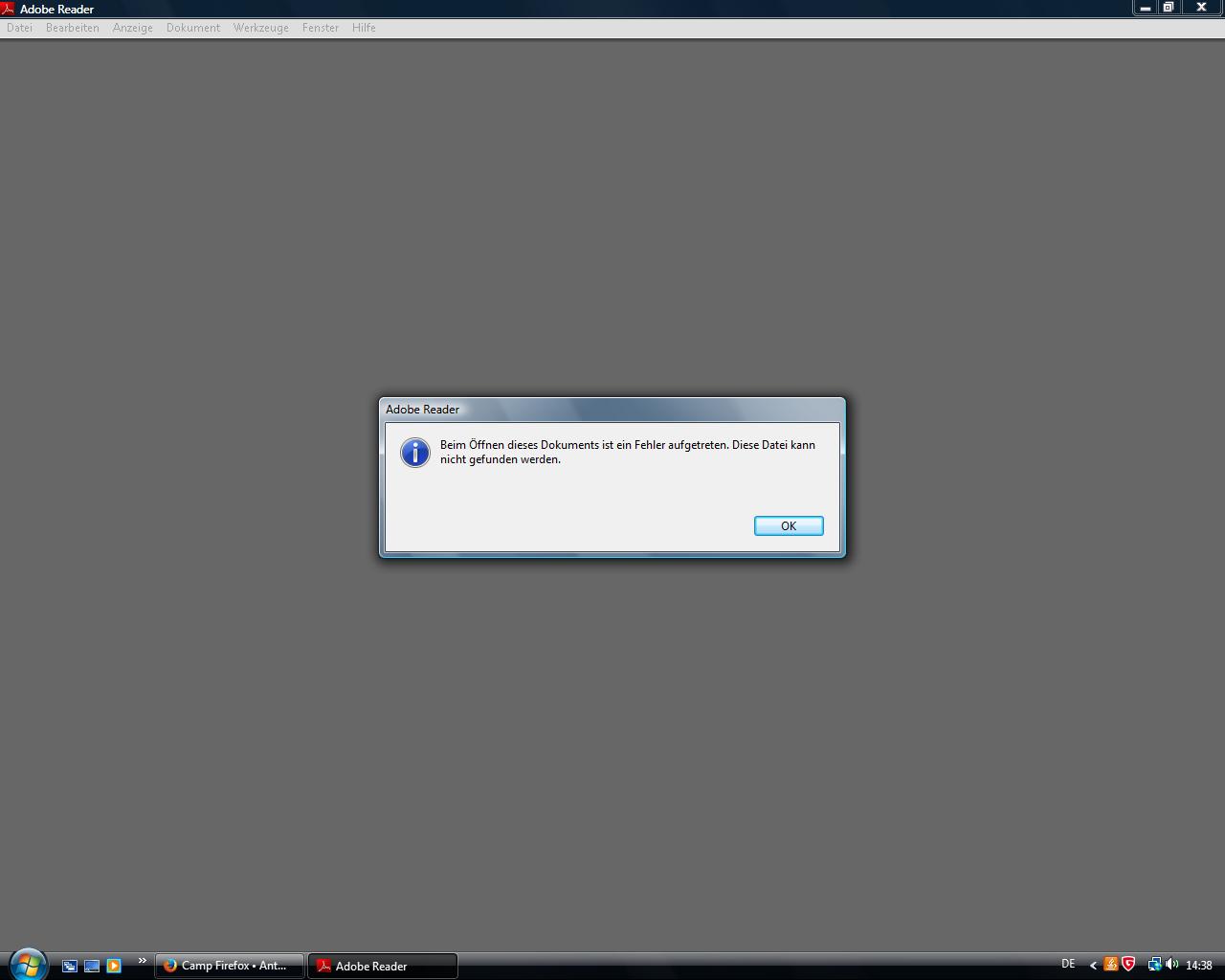This screenshot has width=1225, height=980.
Task: Click OK in the Adobe Reader error dialog
Action: tap(789, 525)
